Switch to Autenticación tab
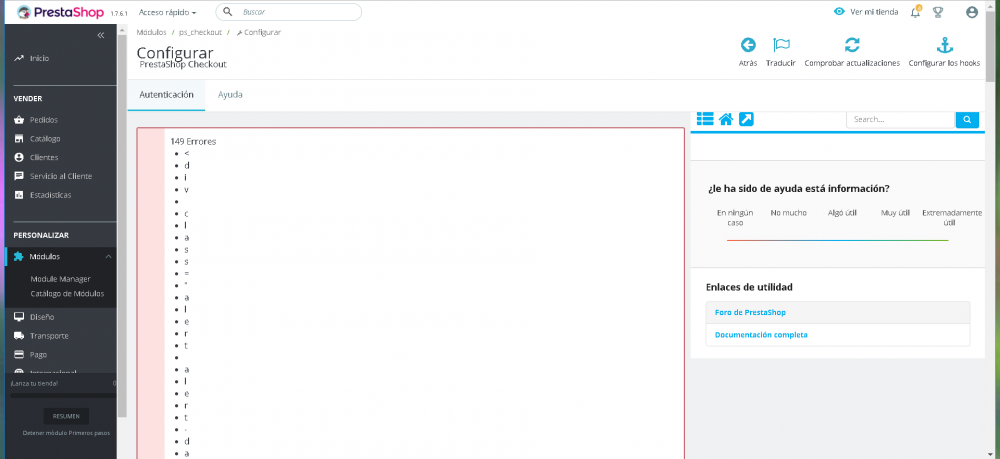The height and width of the screenshot is (459, 1000). click(x=166, y=95)
